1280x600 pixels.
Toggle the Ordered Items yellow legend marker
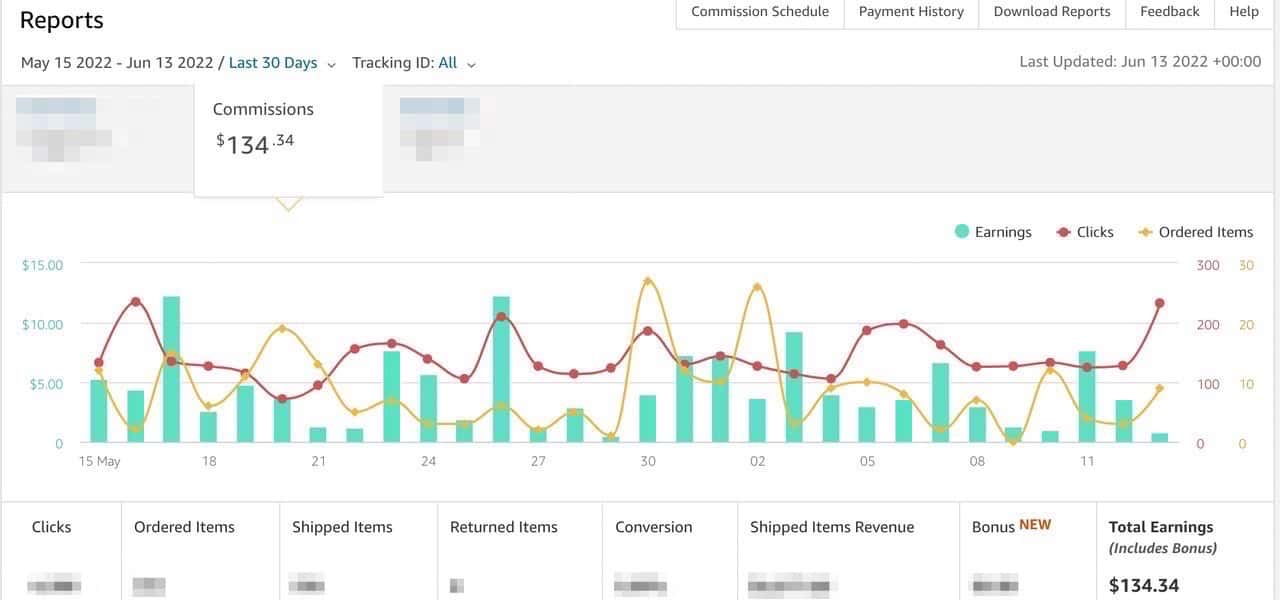pyautogui.click(x=1144, y=231)
